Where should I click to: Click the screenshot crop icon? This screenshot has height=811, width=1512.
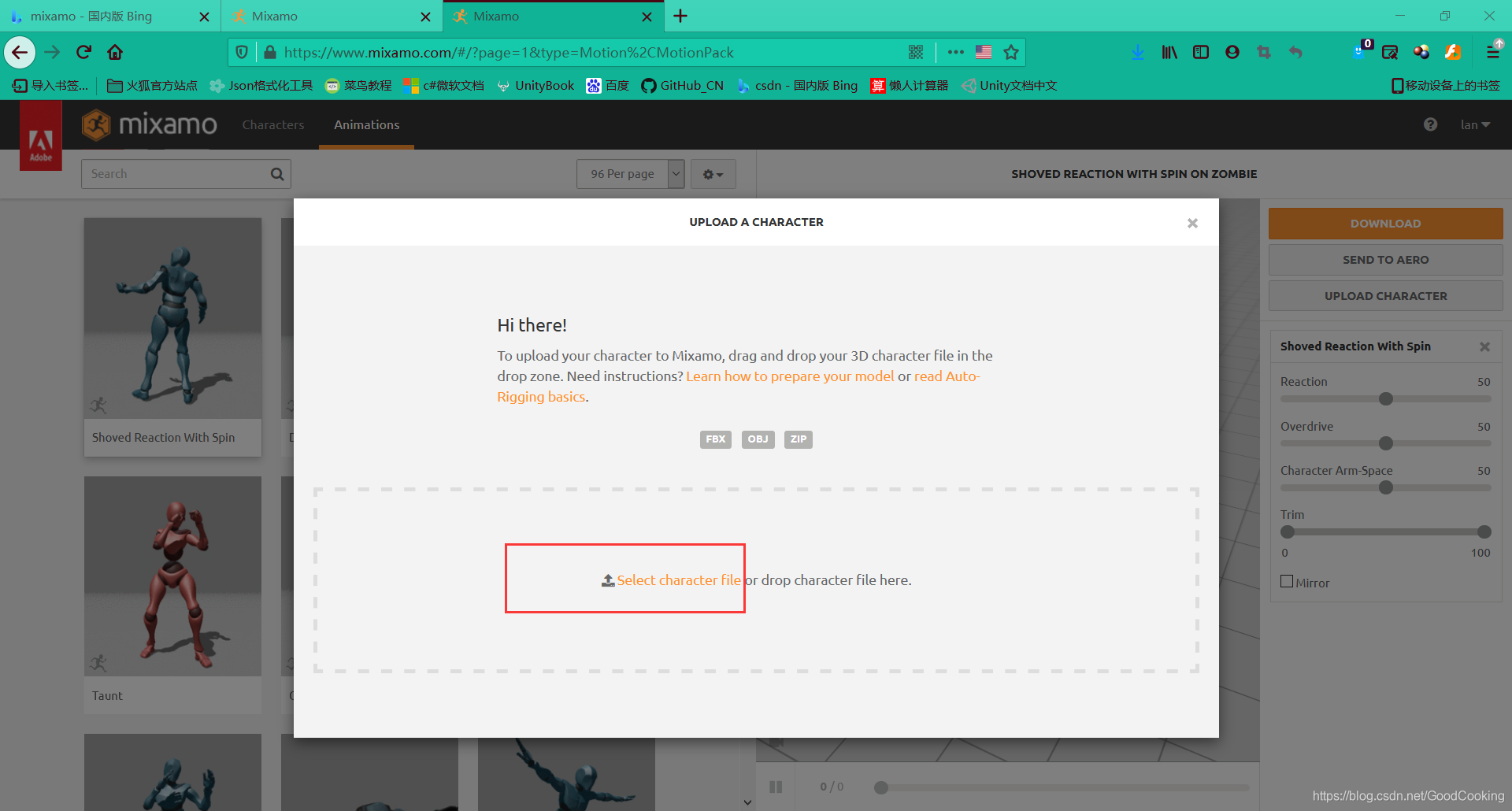pos(1264,53)
